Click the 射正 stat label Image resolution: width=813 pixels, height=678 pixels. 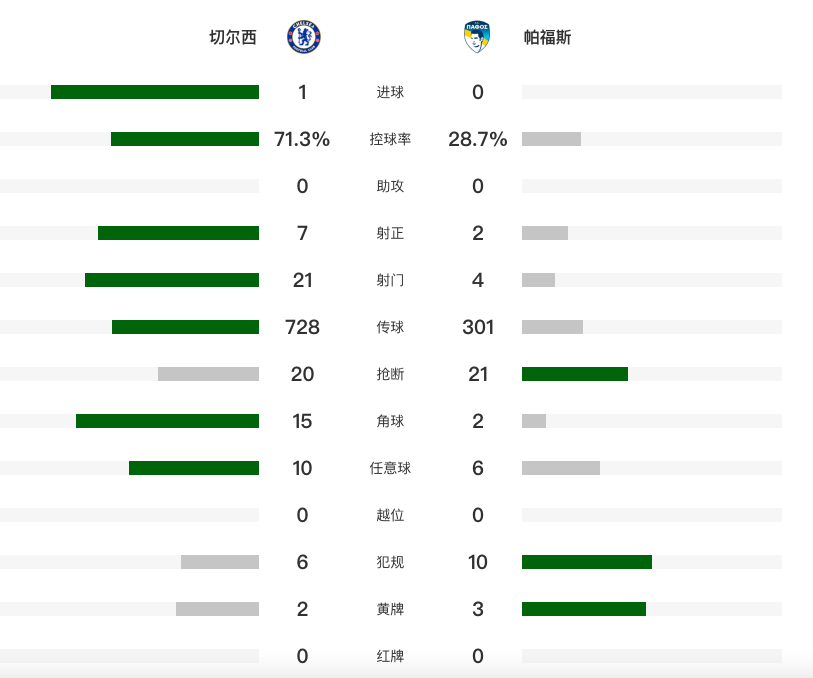[390, 233]
